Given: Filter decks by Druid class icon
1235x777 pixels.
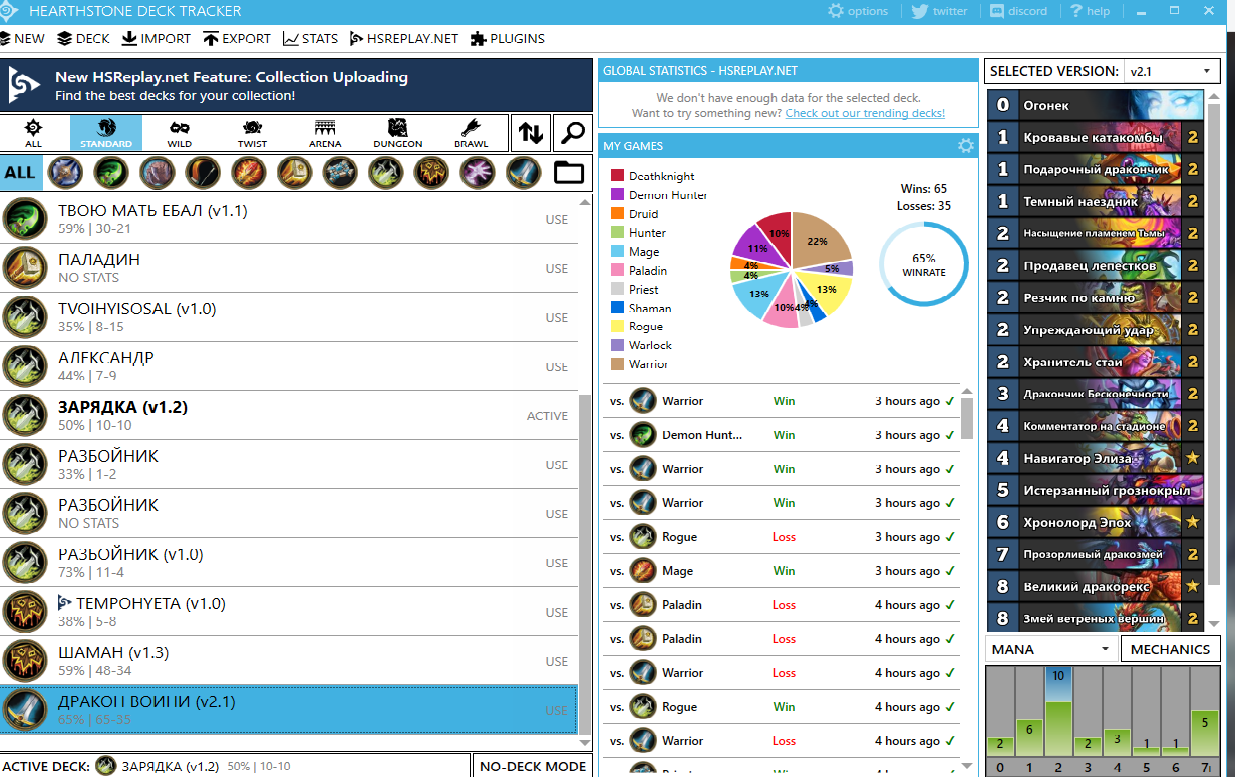Looking at the screenshot, I should (156, 172).
